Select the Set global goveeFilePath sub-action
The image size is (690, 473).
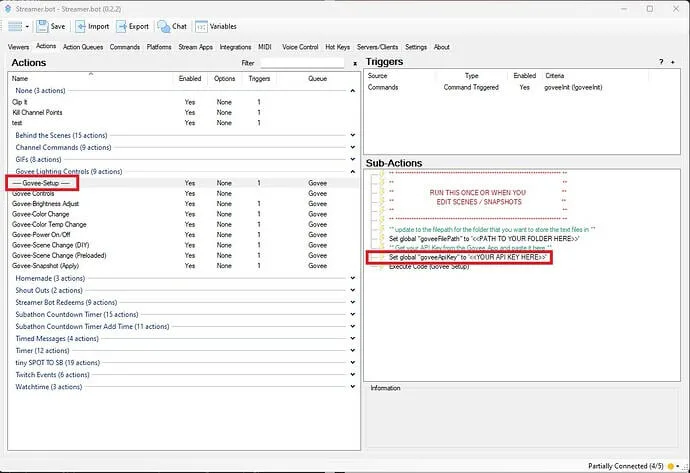click(484, 238)
